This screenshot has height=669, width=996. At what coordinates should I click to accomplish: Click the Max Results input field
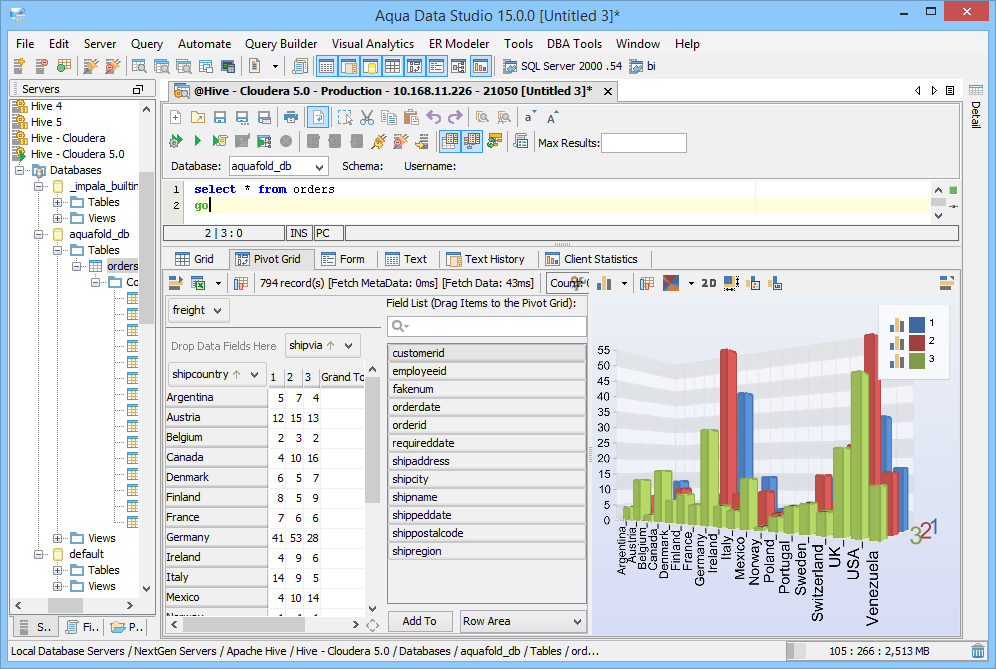pyautogui.click(x=644, y=143)
